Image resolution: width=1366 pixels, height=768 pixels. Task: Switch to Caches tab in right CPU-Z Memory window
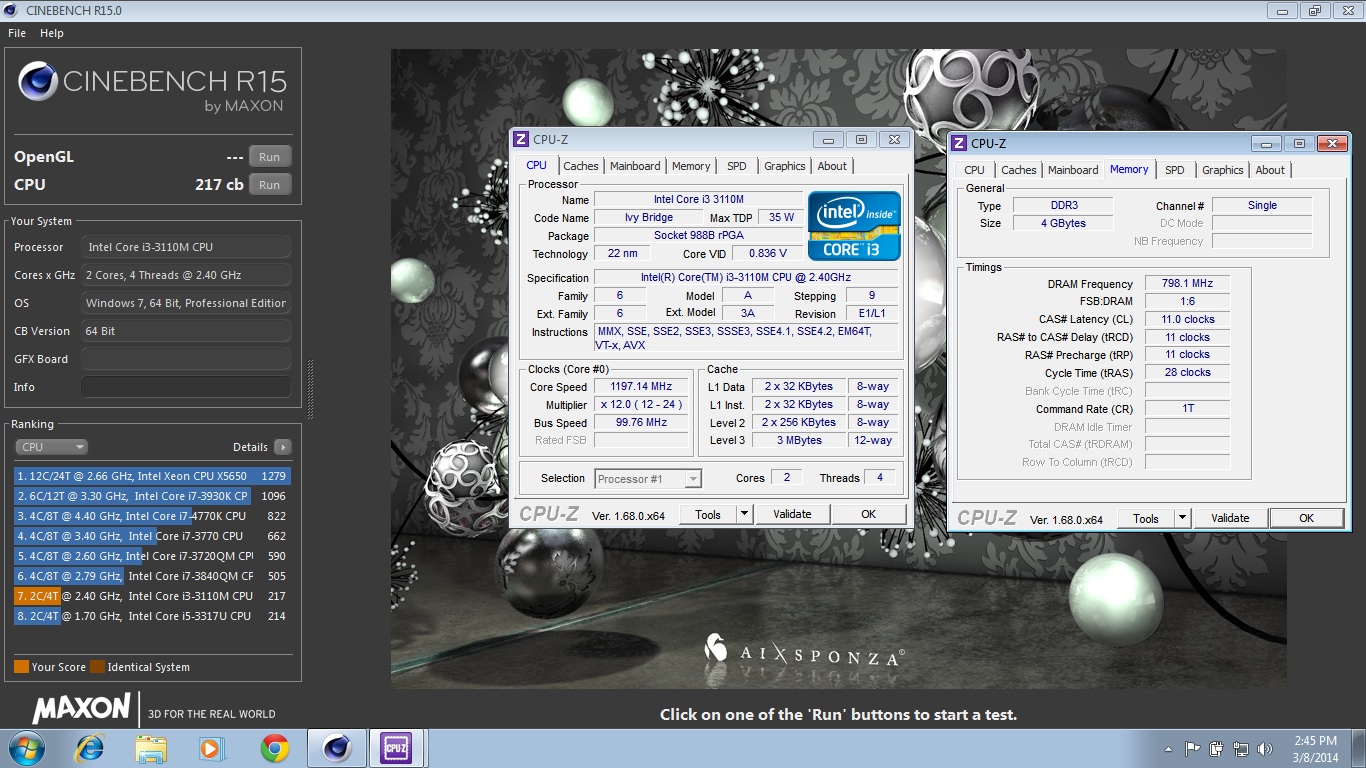click(x=1018, y=170)
